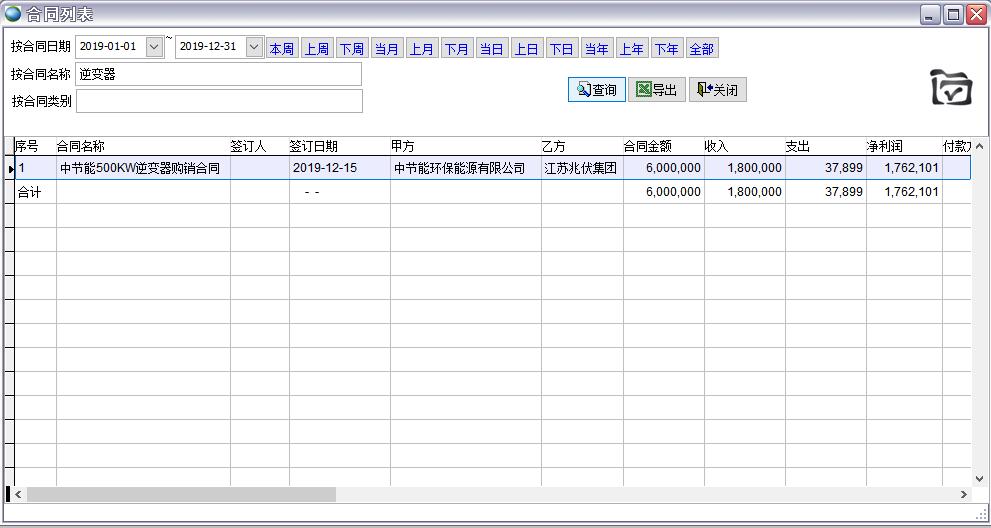Click the 关闭 exit button
The width and height of the screenshot is (991, 528).
click(717, 90)
